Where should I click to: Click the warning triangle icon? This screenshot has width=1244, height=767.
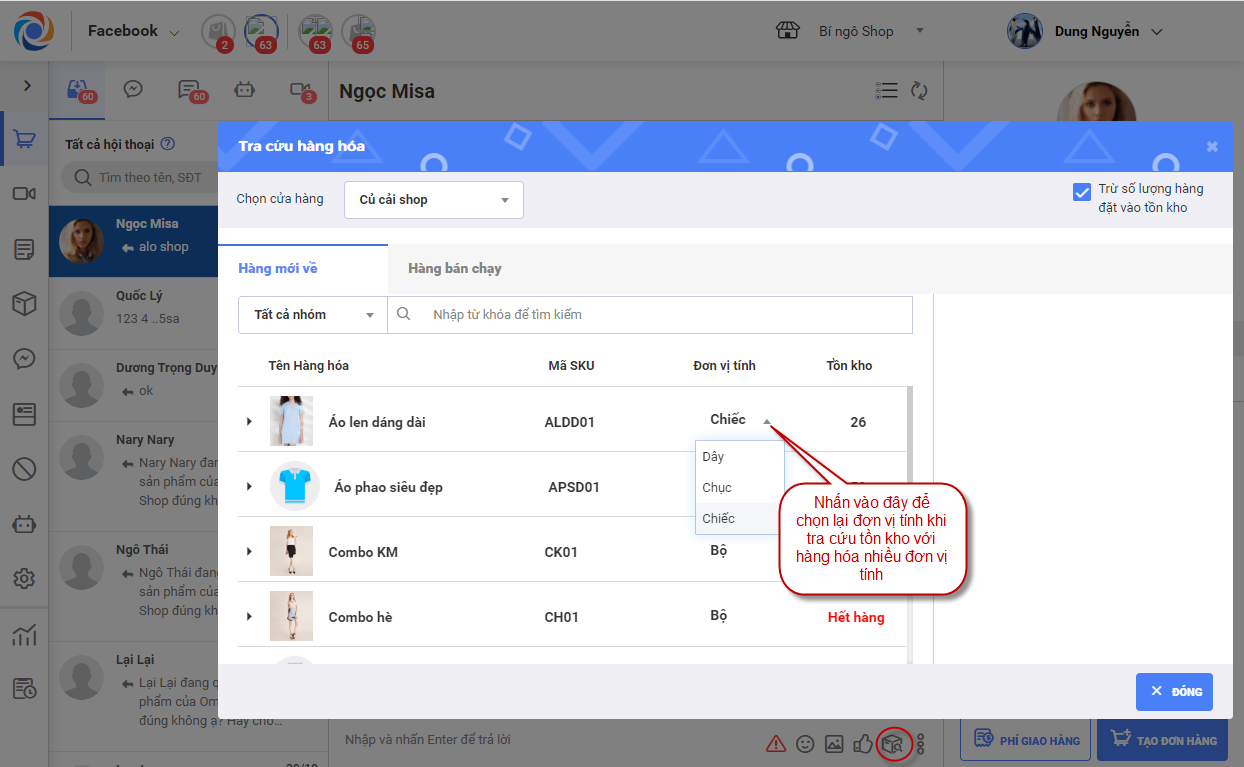click(x=775, y=744)
